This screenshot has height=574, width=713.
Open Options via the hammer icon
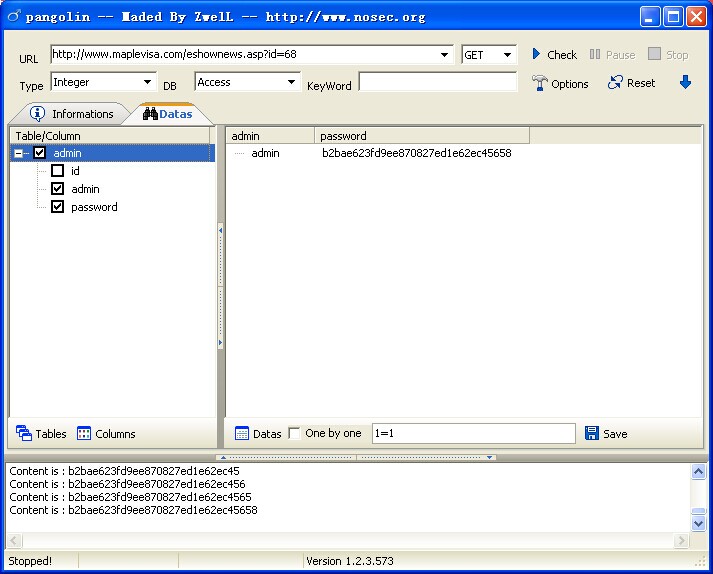pos(539,83)
